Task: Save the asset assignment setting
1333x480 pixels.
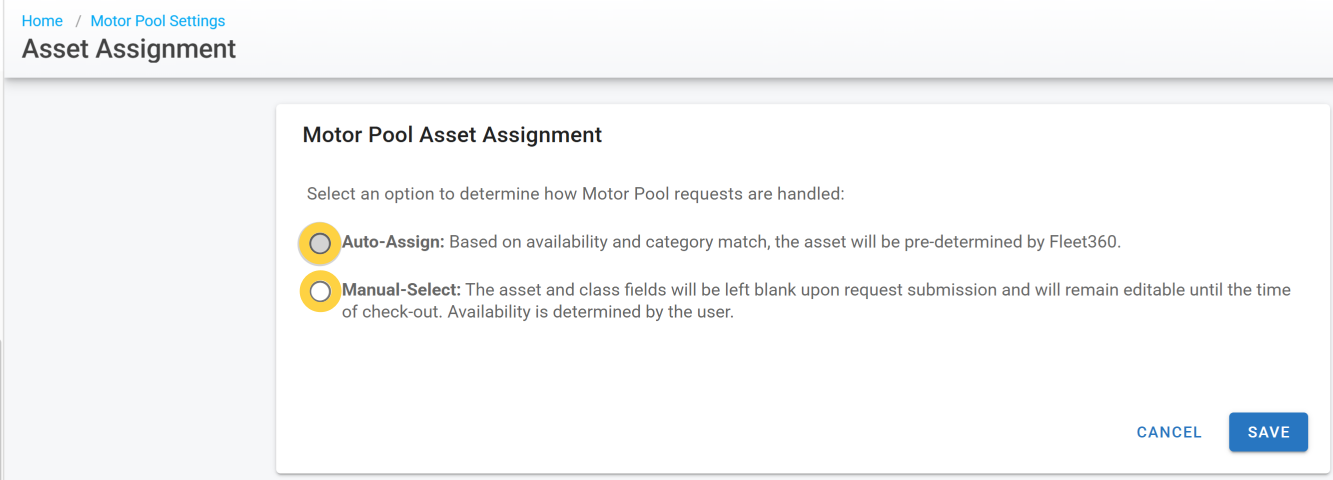Action: (1268, 432)
